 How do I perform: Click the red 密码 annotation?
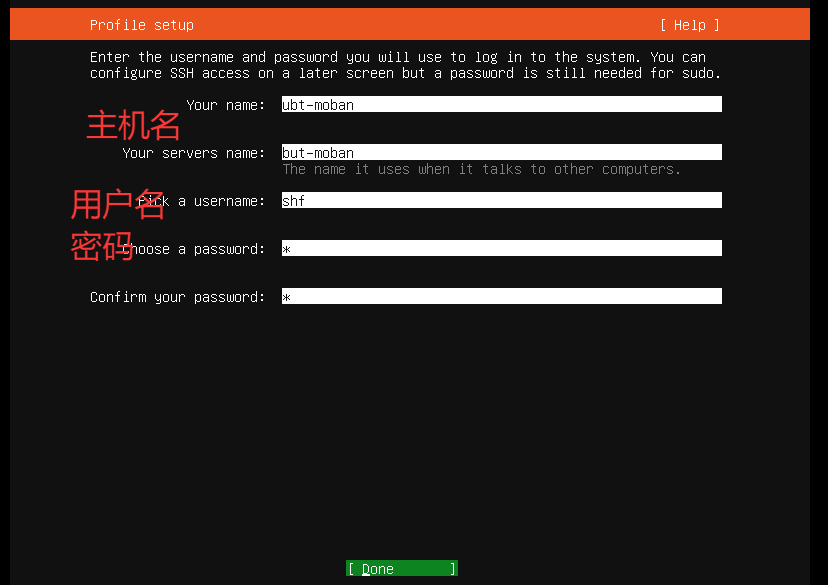pyautogui.click(x=101, y=245)
